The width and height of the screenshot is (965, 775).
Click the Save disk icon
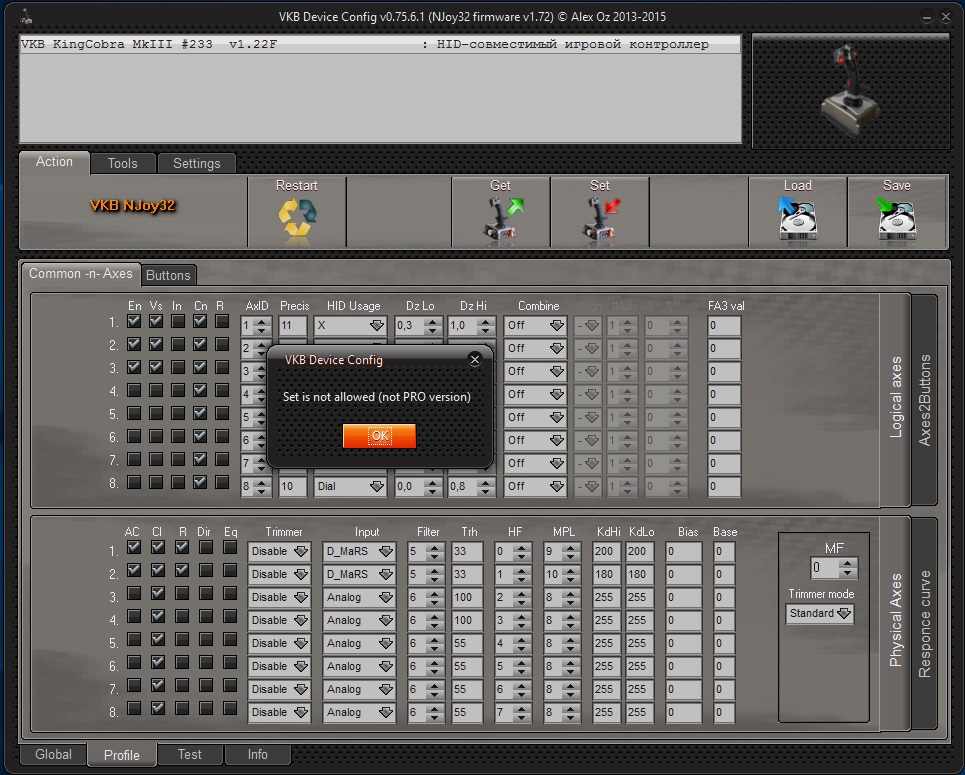tap(897, 219)
